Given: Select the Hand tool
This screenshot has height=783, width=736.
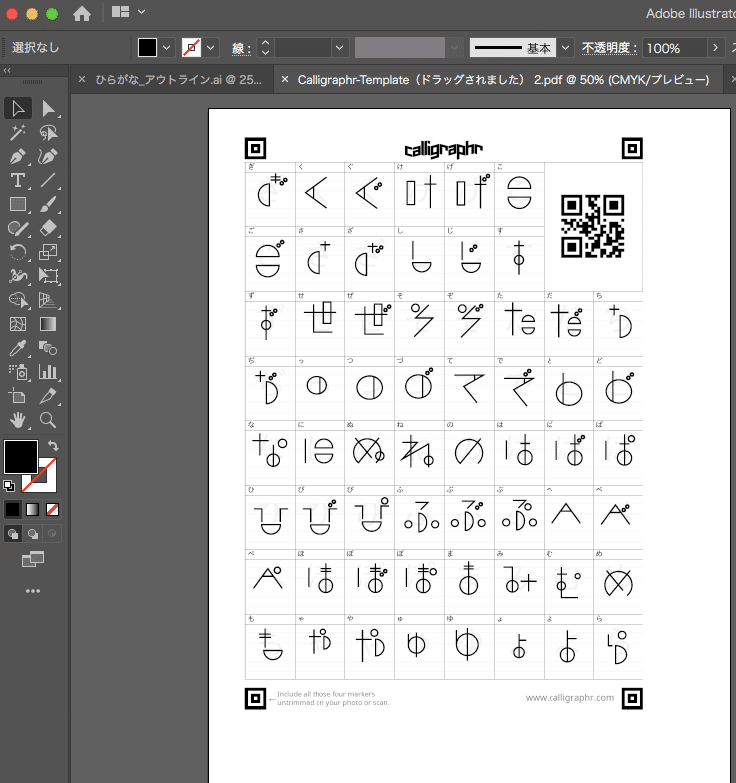Looking at the screenshot, I should click(x=18, y=420).
